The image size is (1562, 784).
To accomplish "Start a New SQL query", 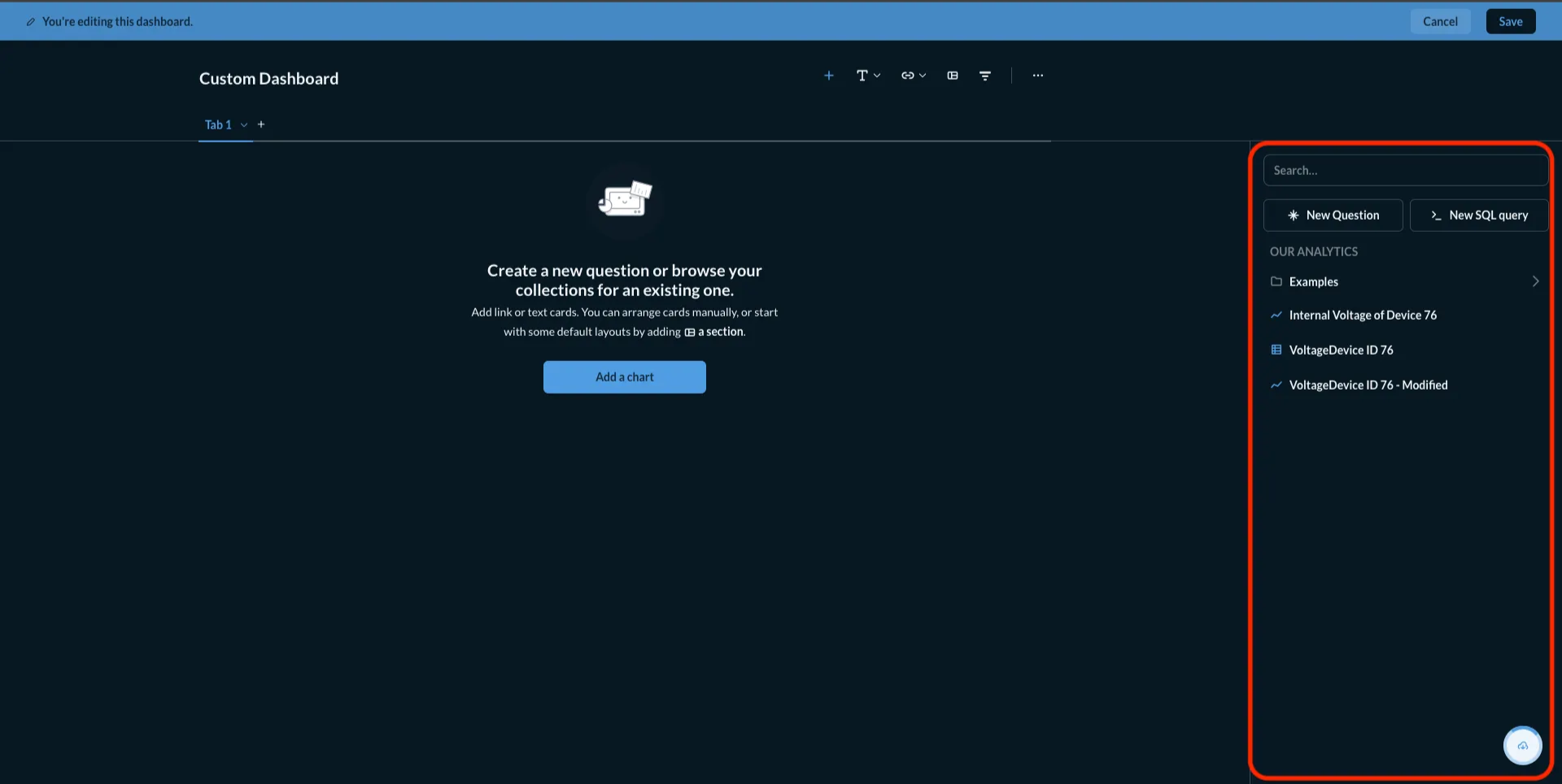I will click(x=1479, y=215).
